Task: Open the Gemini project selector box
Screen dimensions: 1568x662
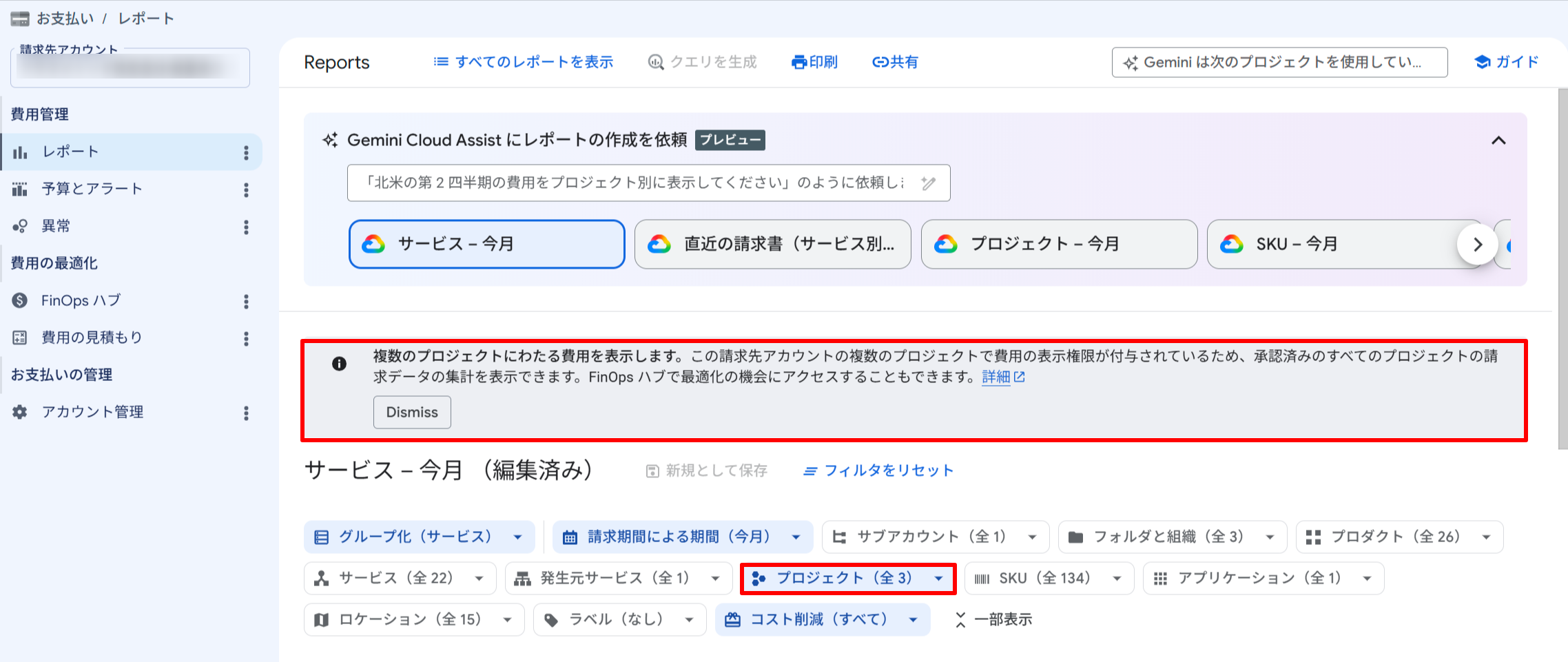Action: (1279, 62)
